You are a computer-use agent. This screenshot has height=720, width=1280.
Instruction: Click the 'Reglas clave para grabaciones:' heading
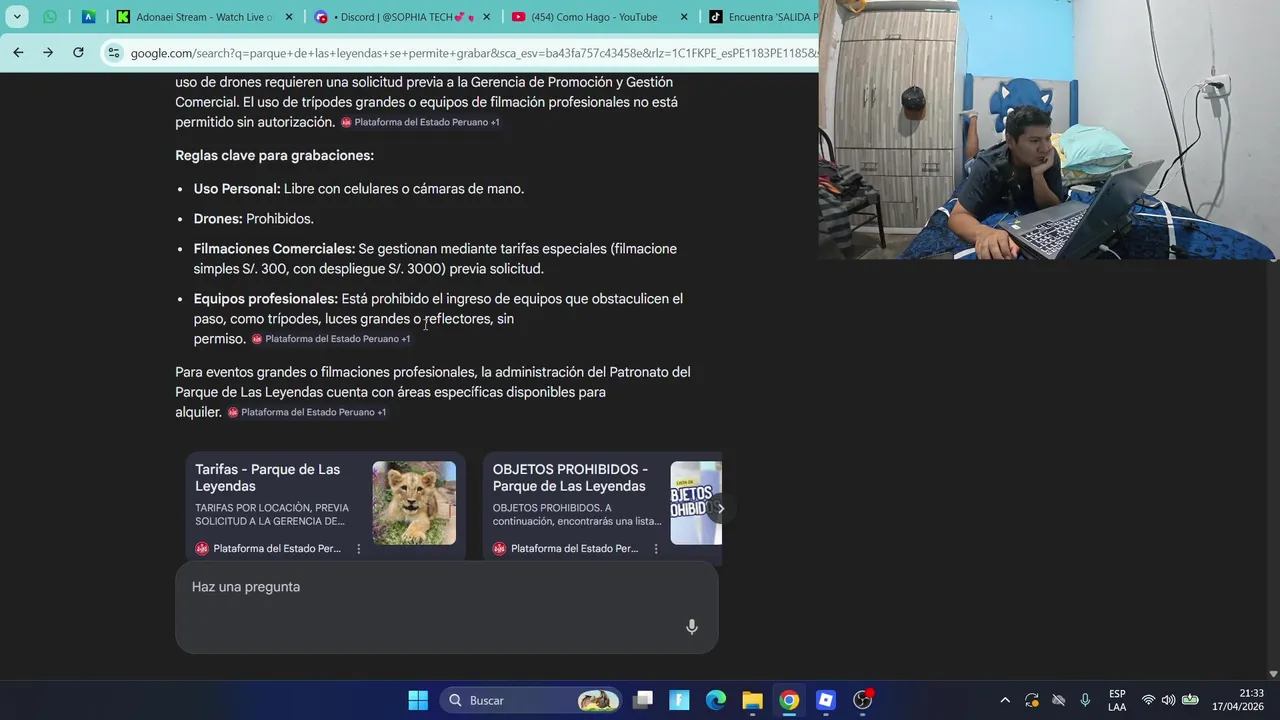click(x=275, y=156)
